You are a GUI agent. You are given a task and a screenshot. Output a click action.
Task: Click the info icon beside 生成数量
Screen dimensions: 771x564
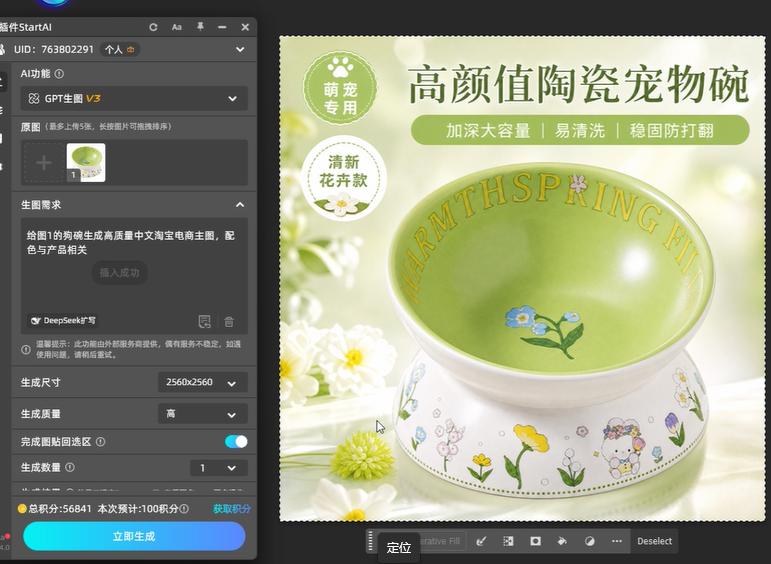tap(70, 467)
